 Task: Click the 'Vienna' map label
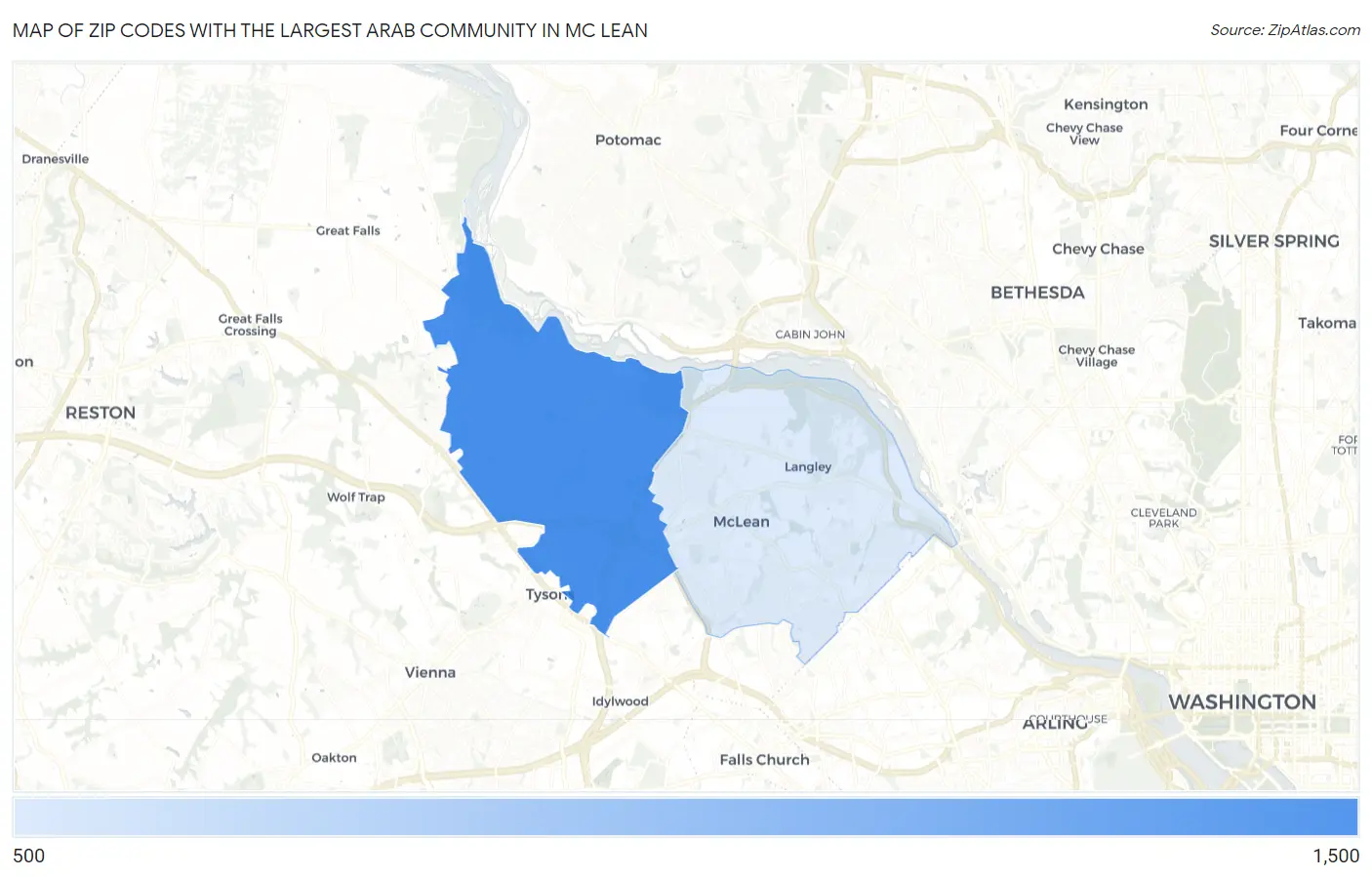tap(430, 673)
